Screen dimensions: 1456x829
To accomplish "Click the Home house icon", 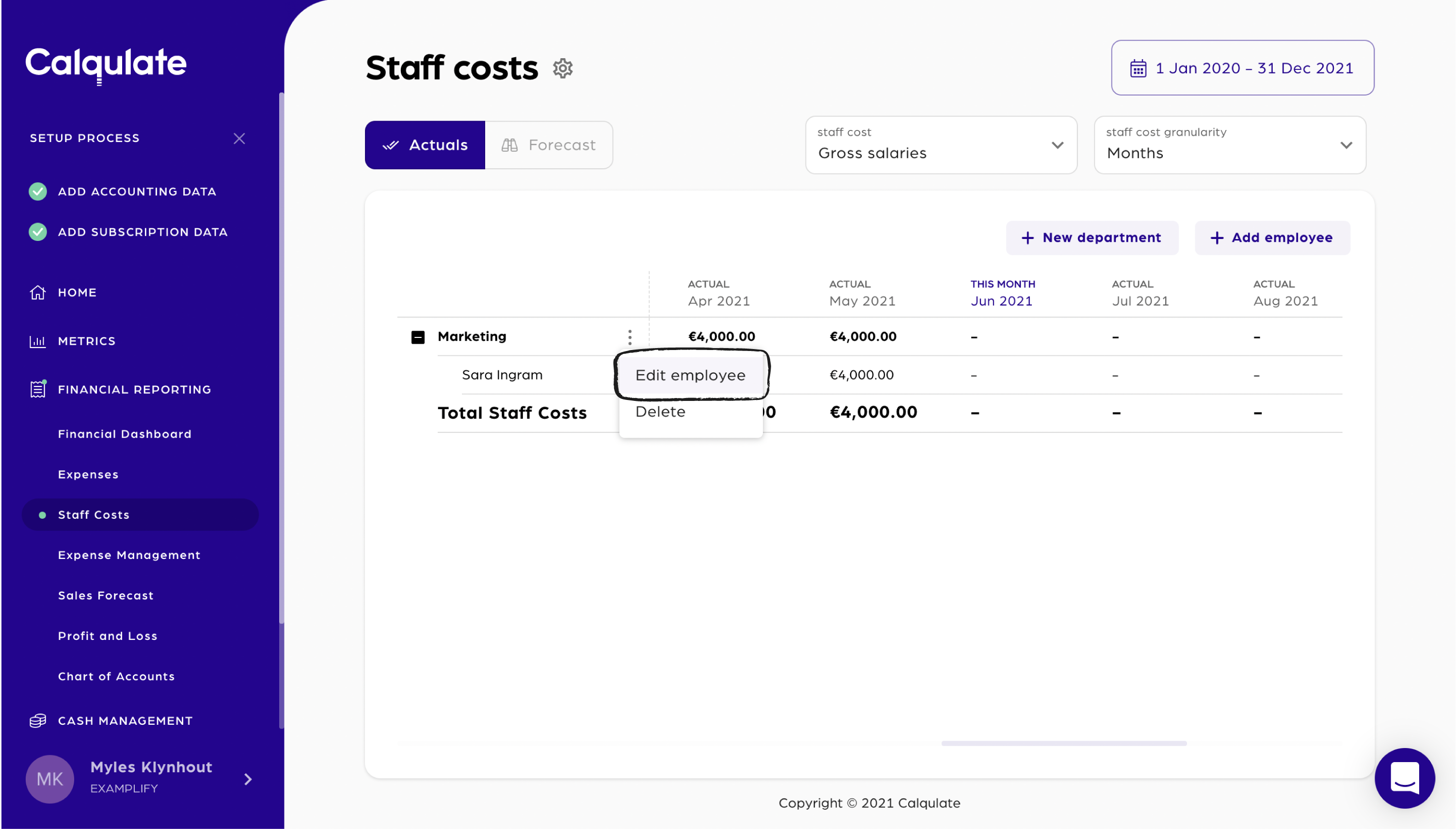I will click(x=38, y=293).
